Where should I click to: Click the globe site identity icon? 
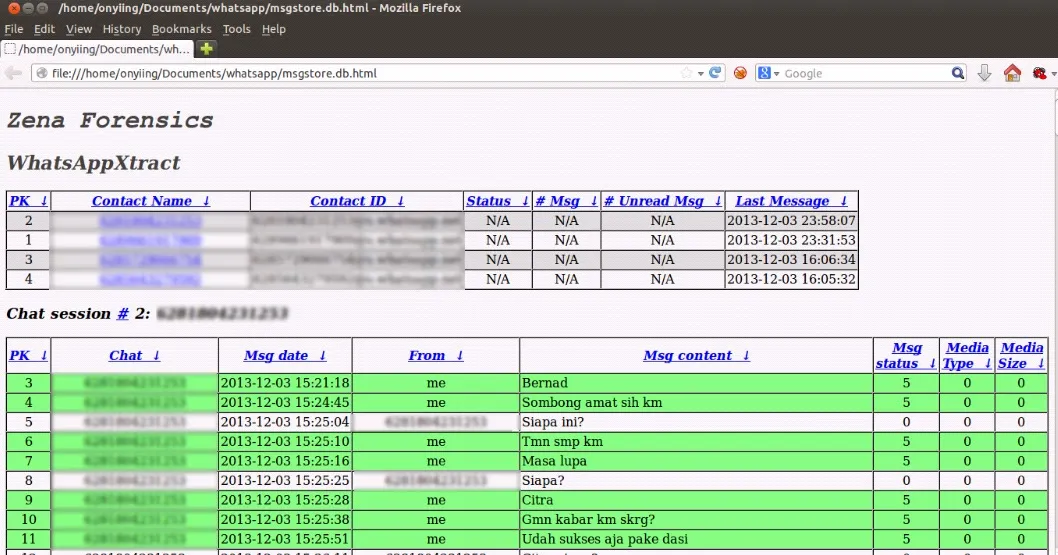[41, 73]
